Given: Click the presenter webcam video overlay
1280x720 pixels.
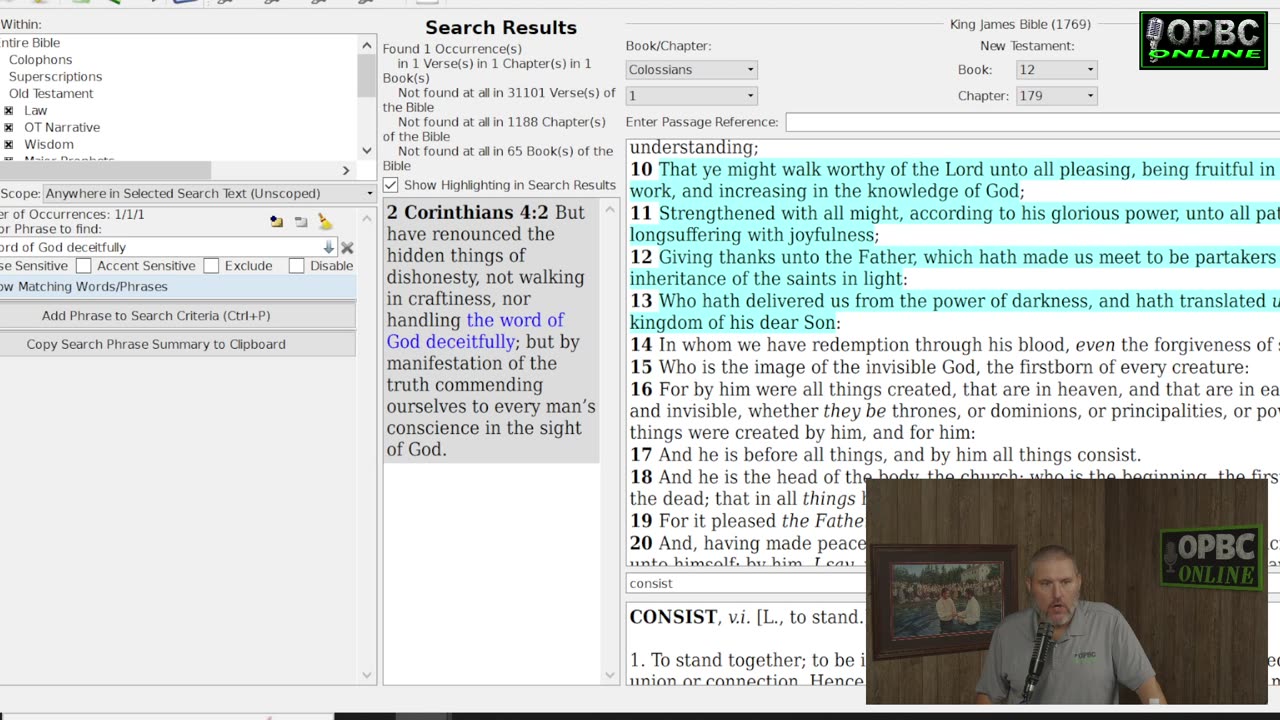Looking at the screenshot, I should coord(1066,592).
